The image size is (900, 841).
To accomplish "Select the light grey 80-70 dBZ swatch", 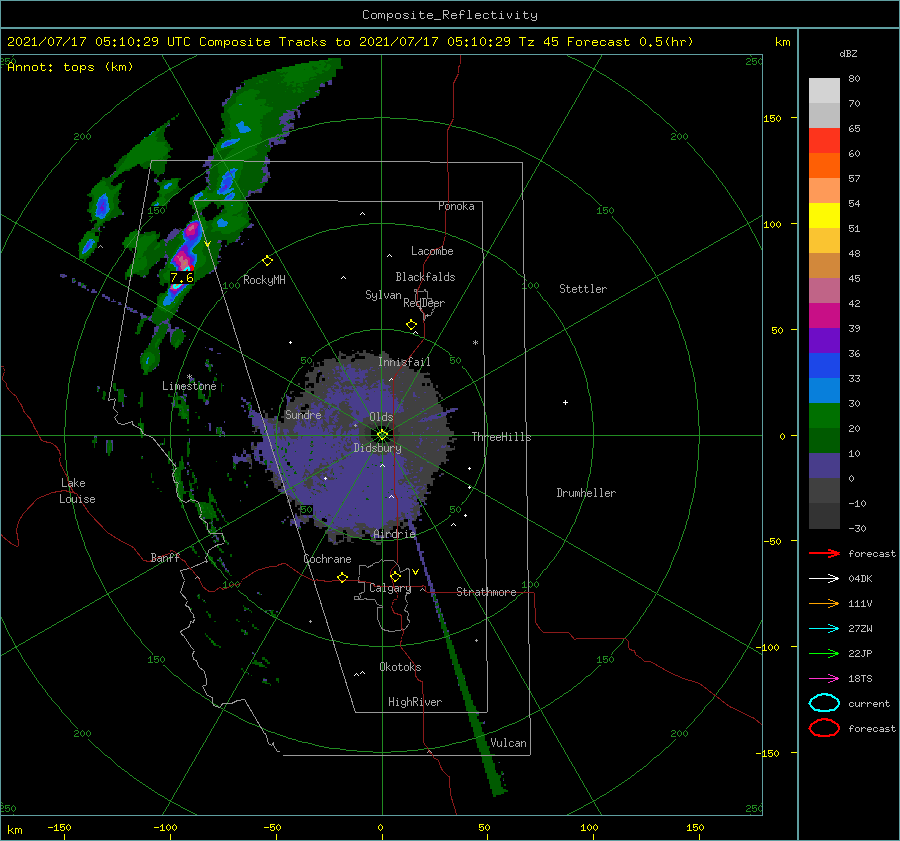I will [824, 91].
